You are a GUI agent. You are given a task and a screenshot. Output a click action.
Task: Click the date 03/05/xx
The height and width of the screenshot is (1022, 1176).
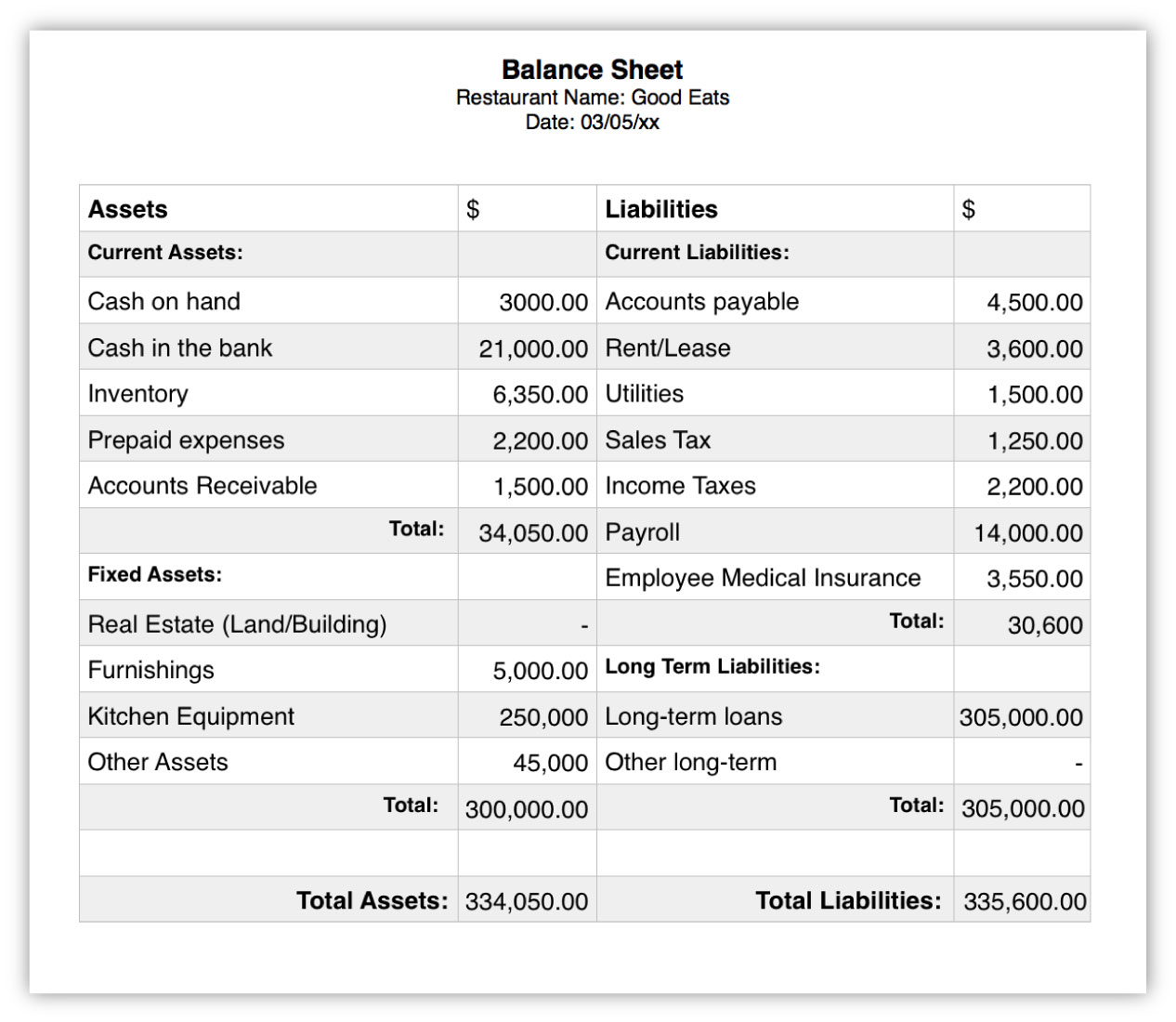(x=592, y=119)
